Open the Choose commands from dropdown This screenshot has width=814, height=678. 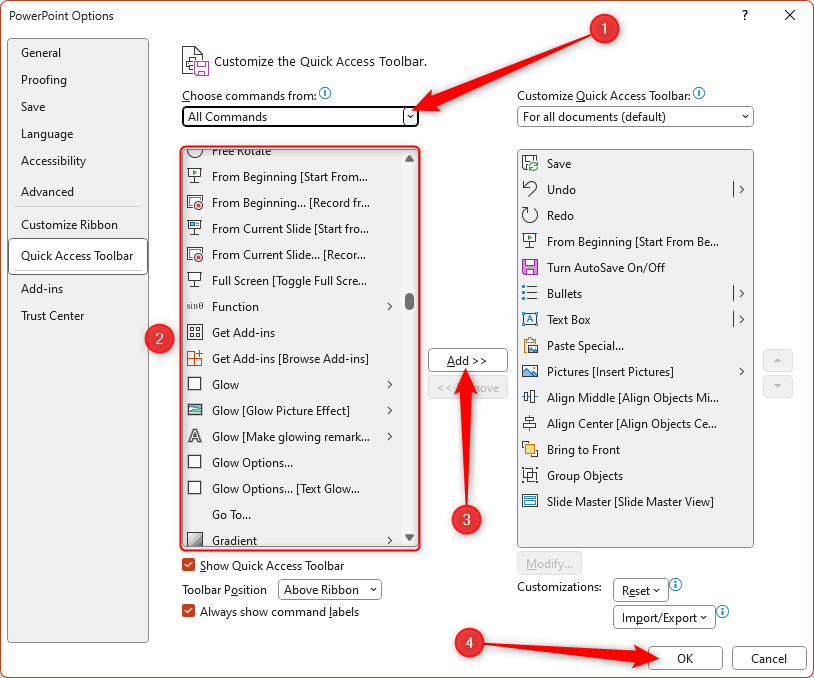click(x=409, y=116)
